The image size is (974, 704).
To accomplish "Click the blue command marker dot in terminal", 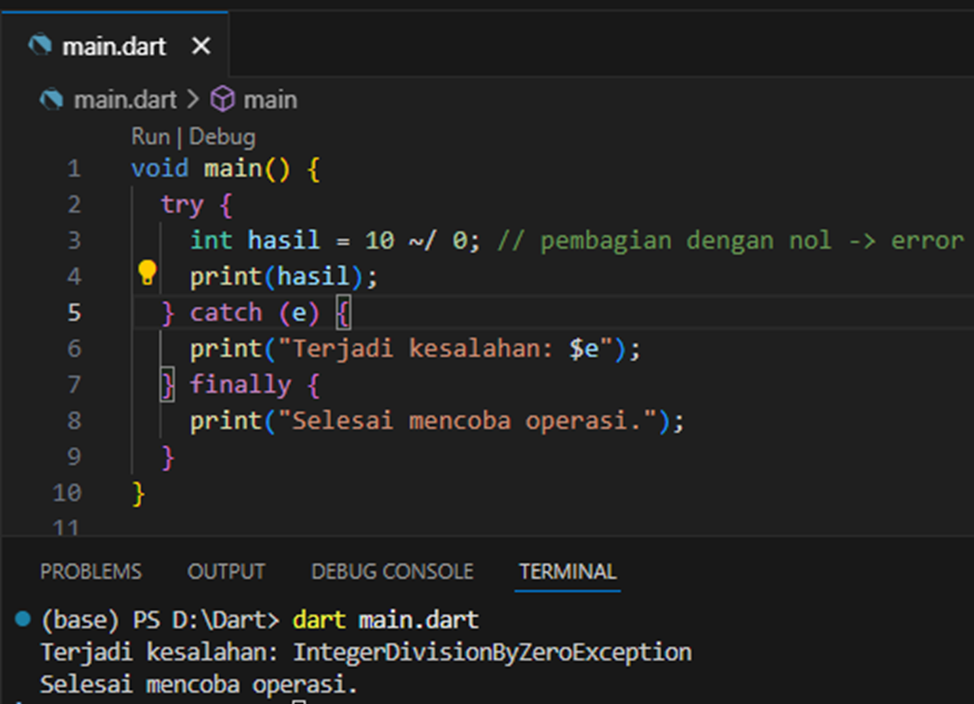I will pyautogui.click(x=23, y=620).
